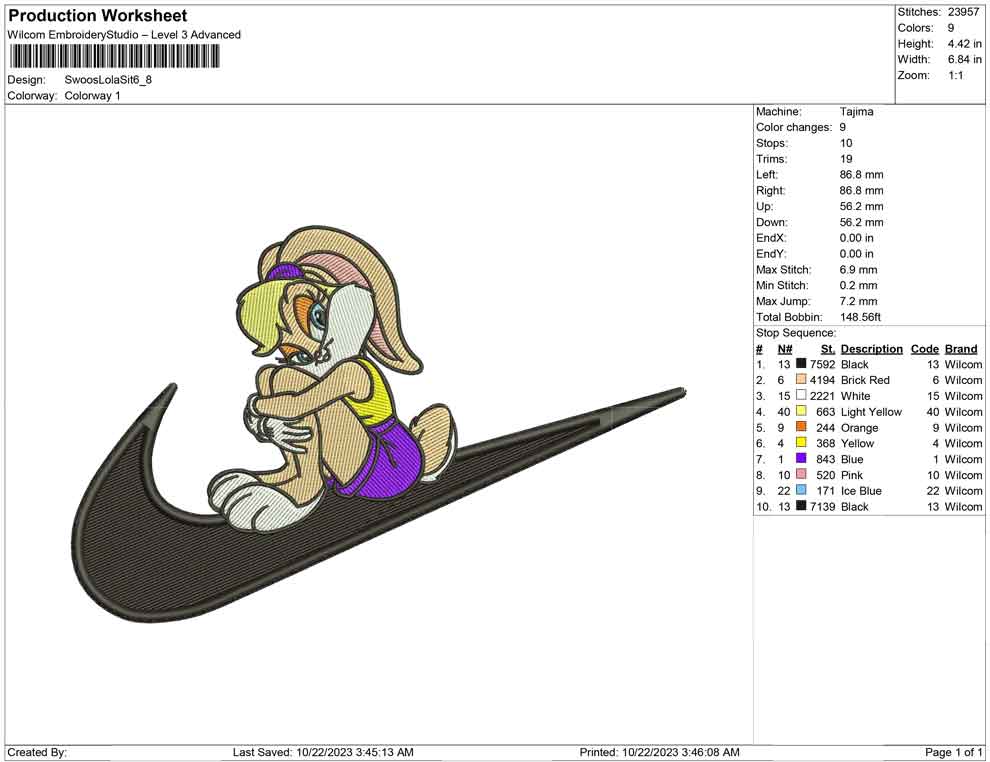Click the design name 'SwoosLolaSit6_8'
990x762 pixels.
pos(108,80)
